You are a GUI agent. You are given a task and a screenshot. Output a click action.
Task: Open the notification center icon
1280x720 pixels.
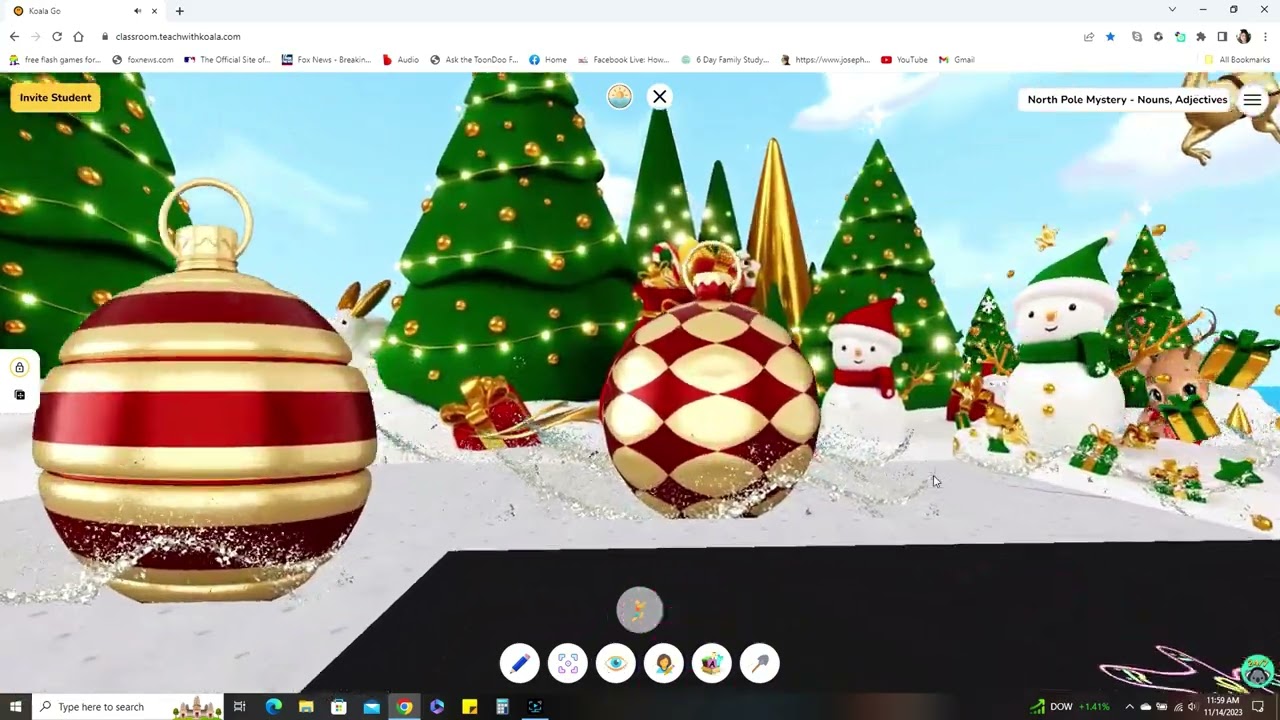[x=1258, y=707]
